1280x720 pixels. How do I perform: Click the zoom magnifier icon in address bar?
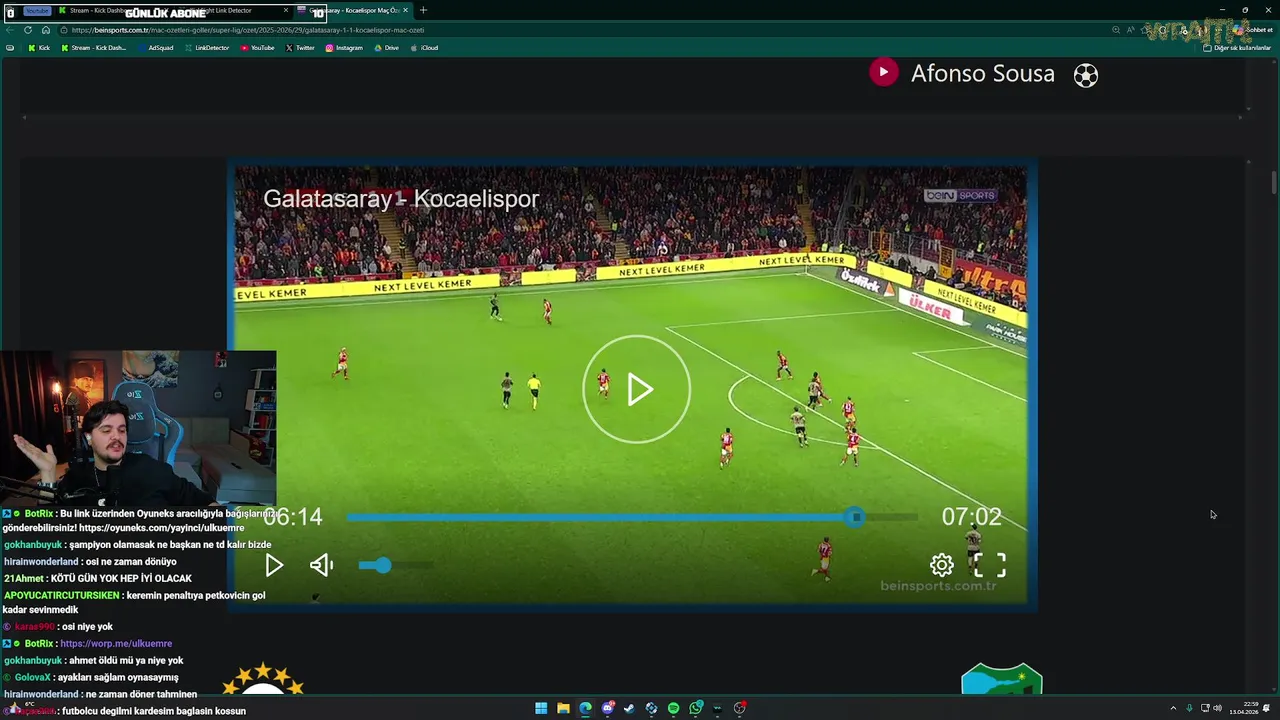coord(1116,30)
